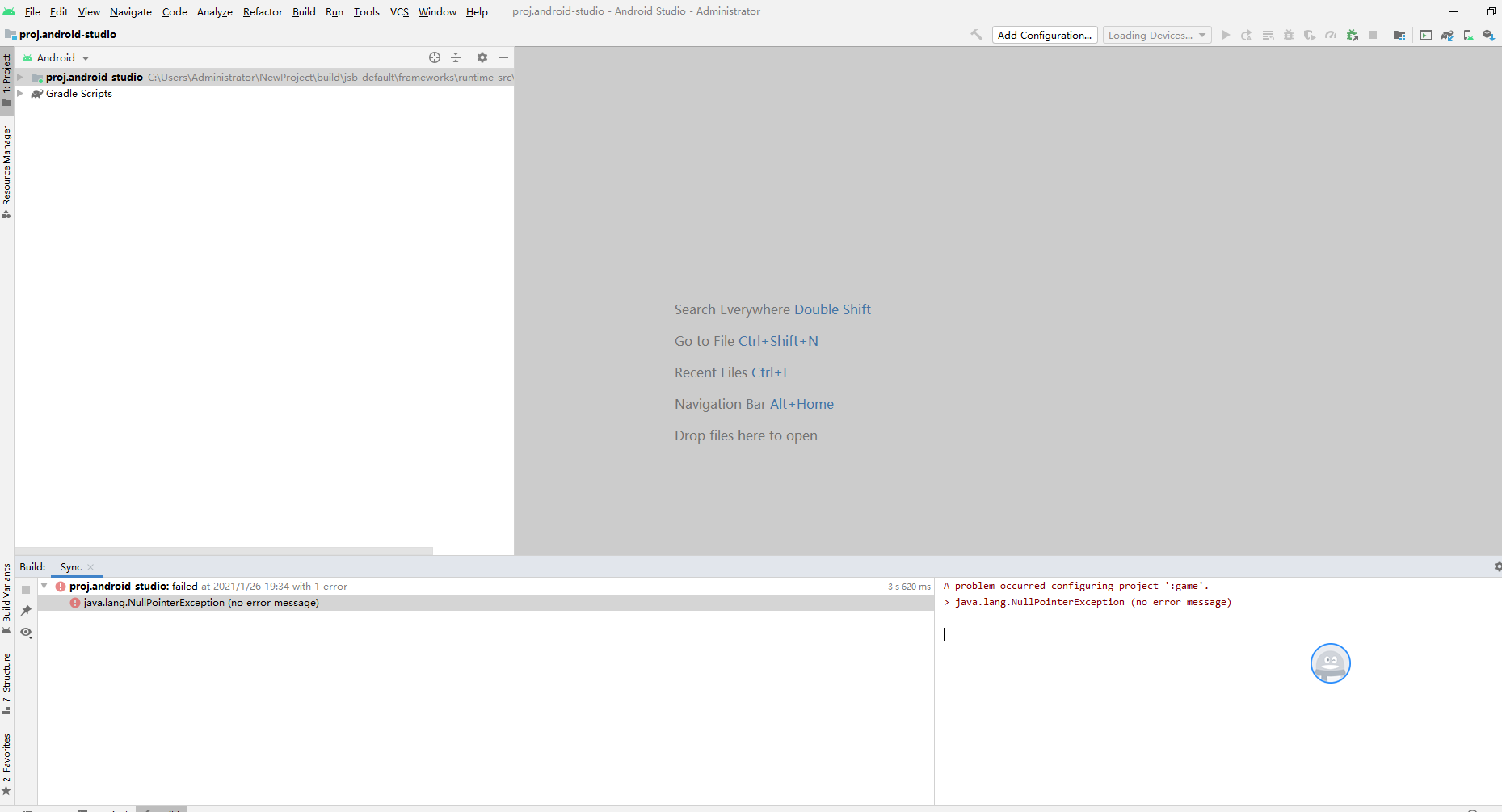Expand the Gradle Scripts tree node

coord(20,94)
